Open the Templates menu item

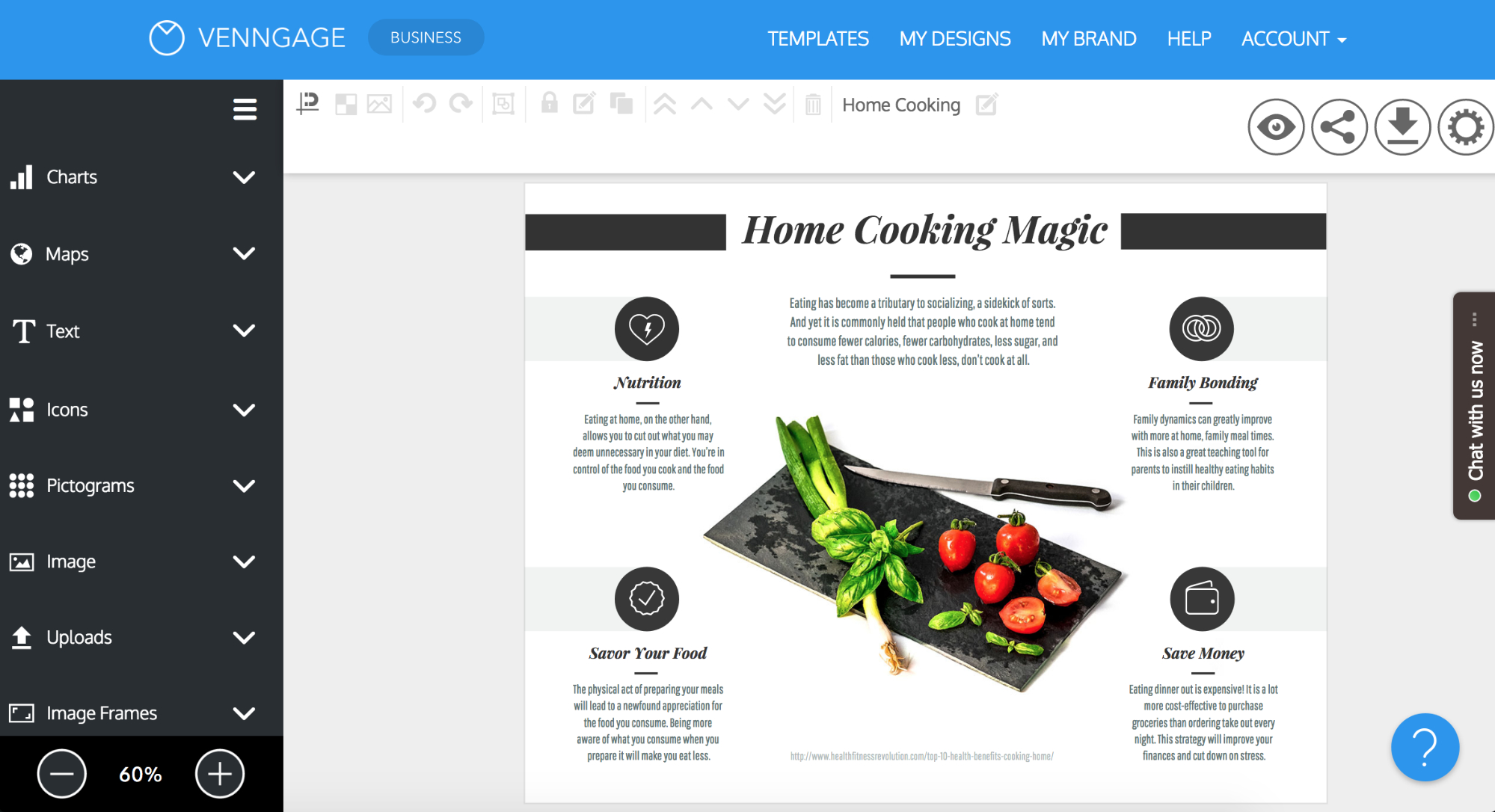tap(818, 38)
